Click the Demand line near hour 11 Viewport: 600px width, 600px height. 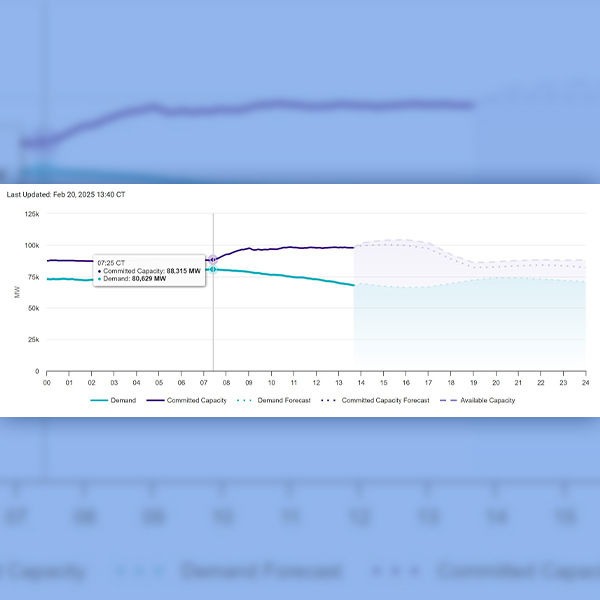pyautogui.click(x=293, y=276)
